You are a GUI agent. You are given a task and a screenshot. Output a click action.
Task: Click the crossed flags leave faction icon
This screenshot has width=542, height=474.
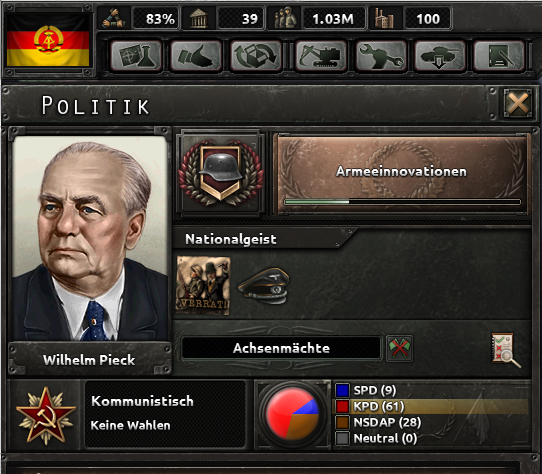coord(399,348)
